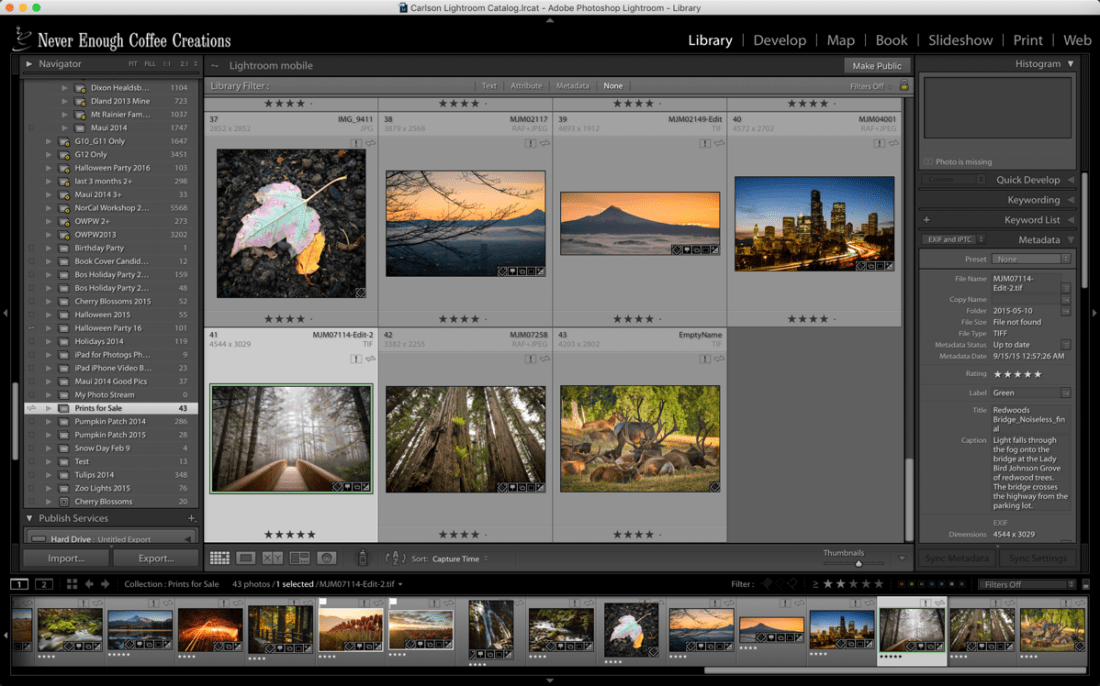Open Compare view (X|Y) icon
Screen dimensions: 1100x686
click(273, 558)
